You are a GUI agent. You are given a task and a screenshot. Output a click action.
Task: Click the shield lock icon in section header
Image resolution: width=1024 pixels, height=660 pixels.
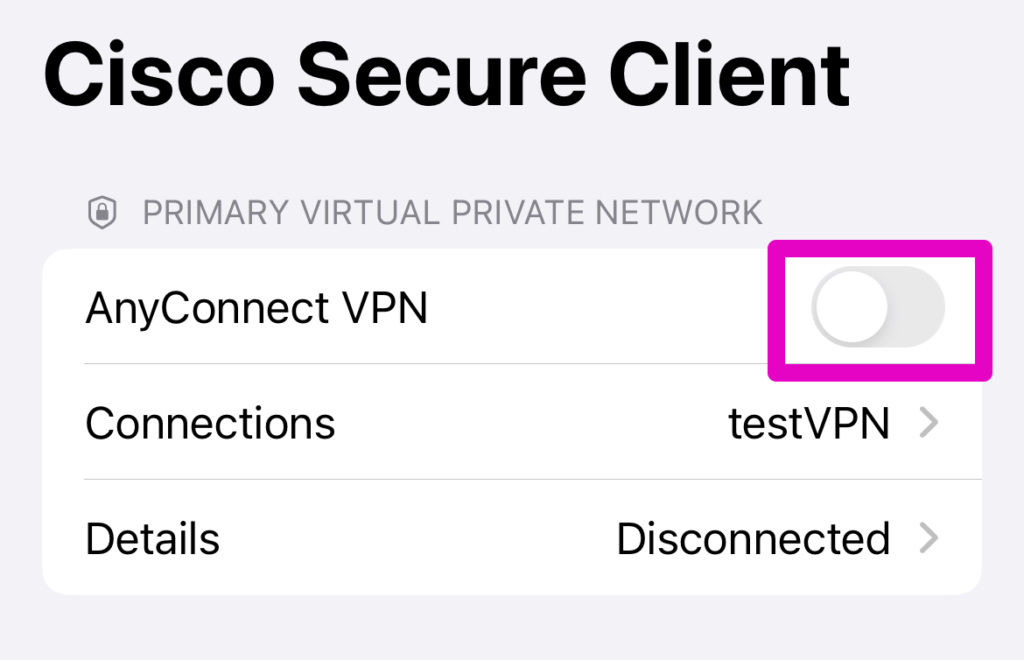101,213
